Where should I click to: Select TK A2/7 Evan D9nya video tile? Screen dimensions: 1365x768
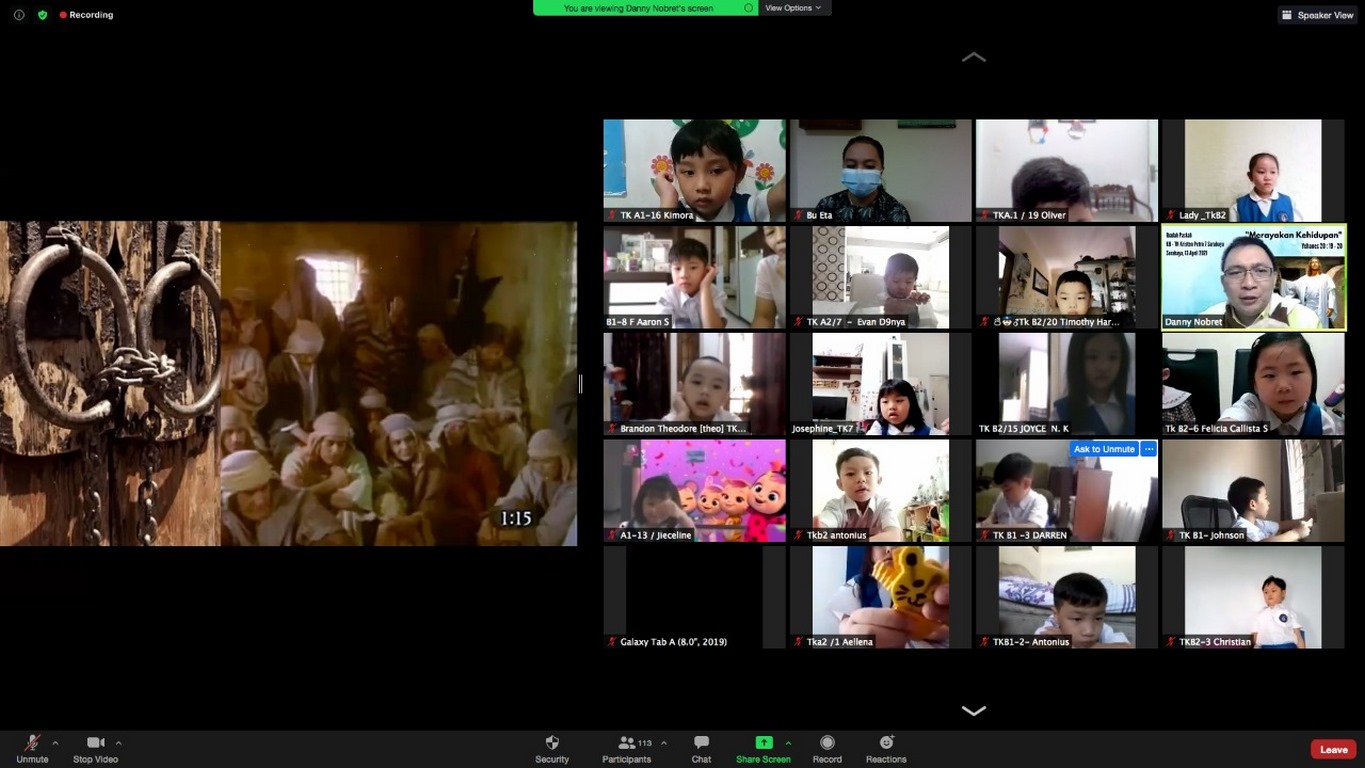[x=881, y=277]
